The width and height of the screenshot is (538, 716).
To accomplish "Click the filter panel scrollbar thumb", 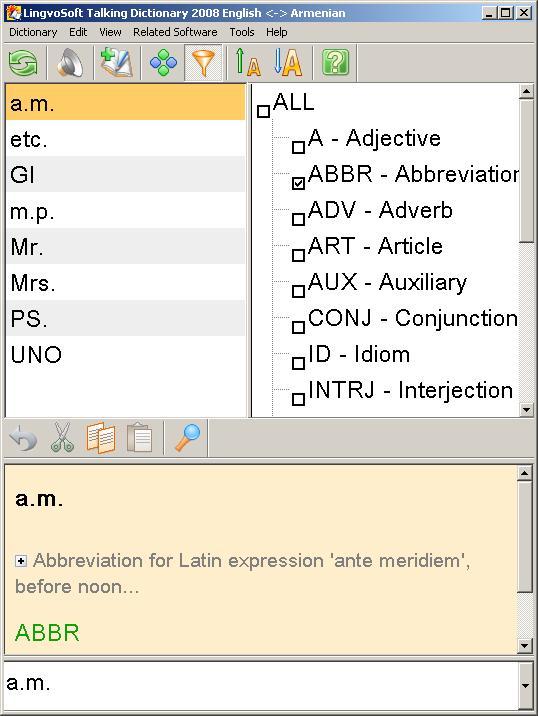I will [526, 170].
